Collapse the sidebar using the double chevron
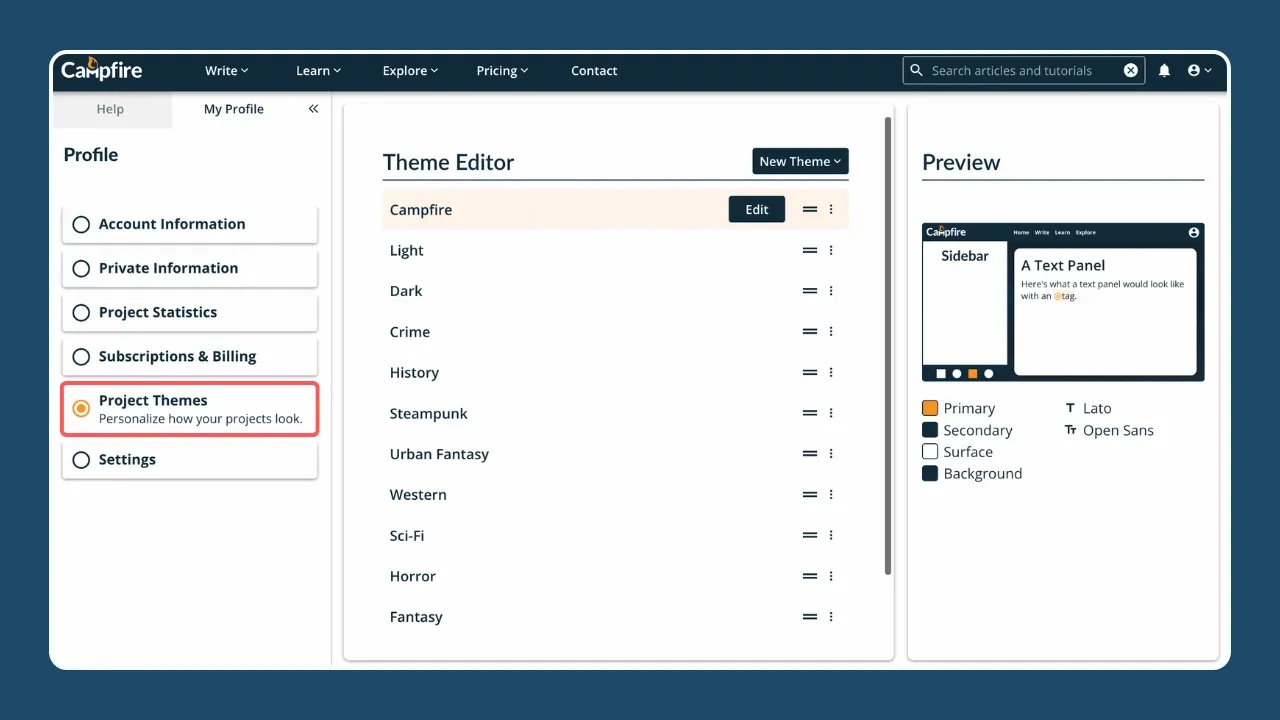1280x720 pixels. coord(313,109)
